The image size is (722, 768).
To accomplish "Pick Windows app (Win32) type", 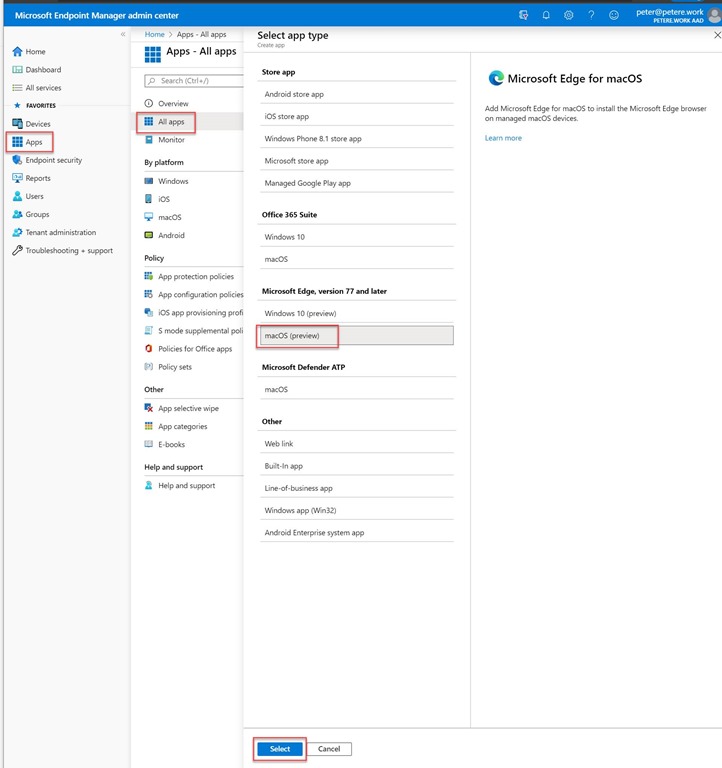I will coord(300,510).
